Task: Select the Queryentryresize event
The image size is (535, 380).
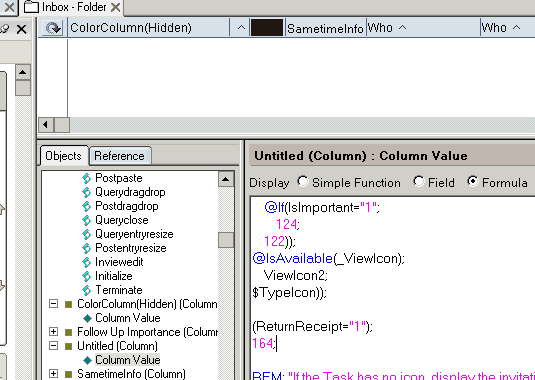Action: tap(134, 234)
